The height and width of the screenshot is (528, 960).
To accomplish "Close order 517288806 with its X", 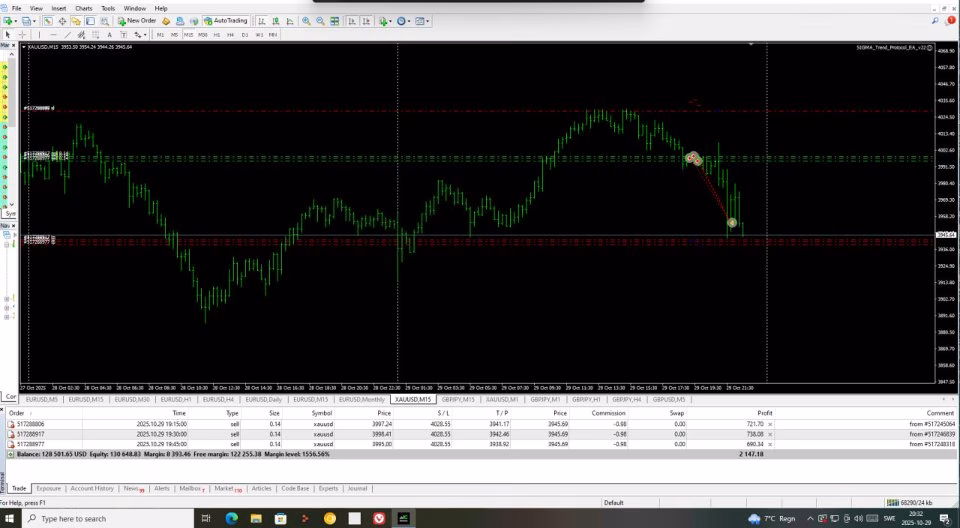I will pos(770,424).
